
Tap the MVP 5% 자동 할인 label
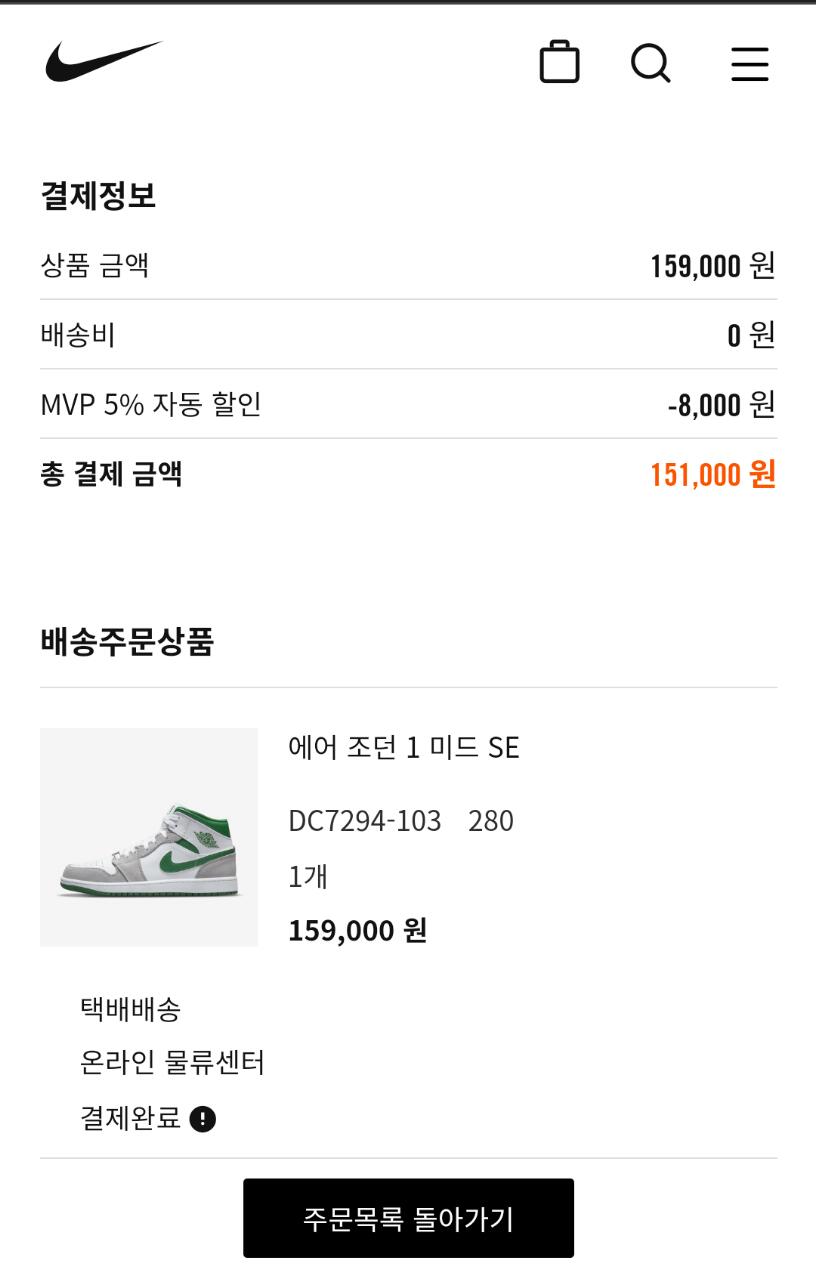150,404
